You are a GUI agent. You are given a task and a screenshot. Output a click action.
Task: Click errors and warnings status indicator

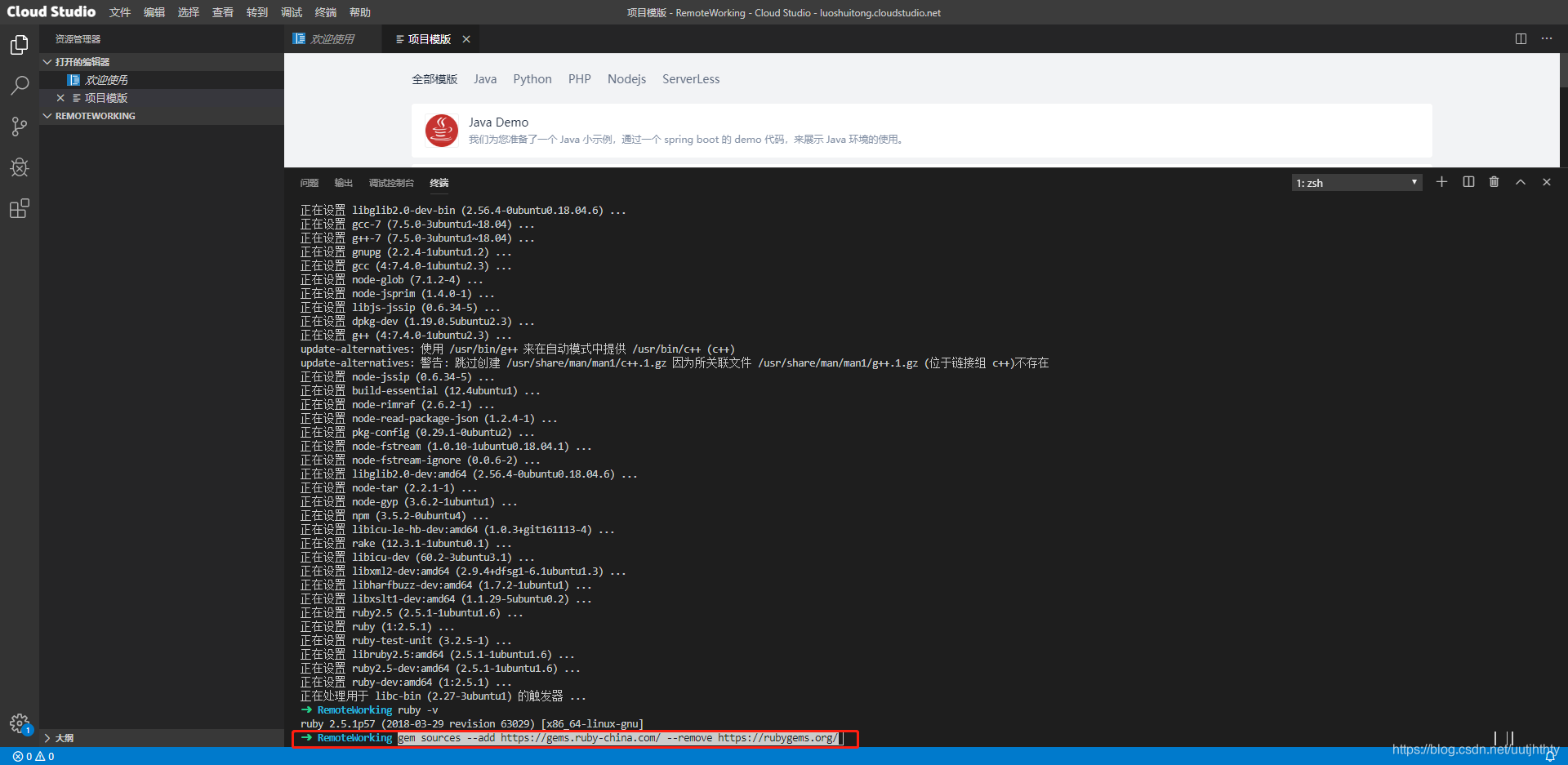33,756
